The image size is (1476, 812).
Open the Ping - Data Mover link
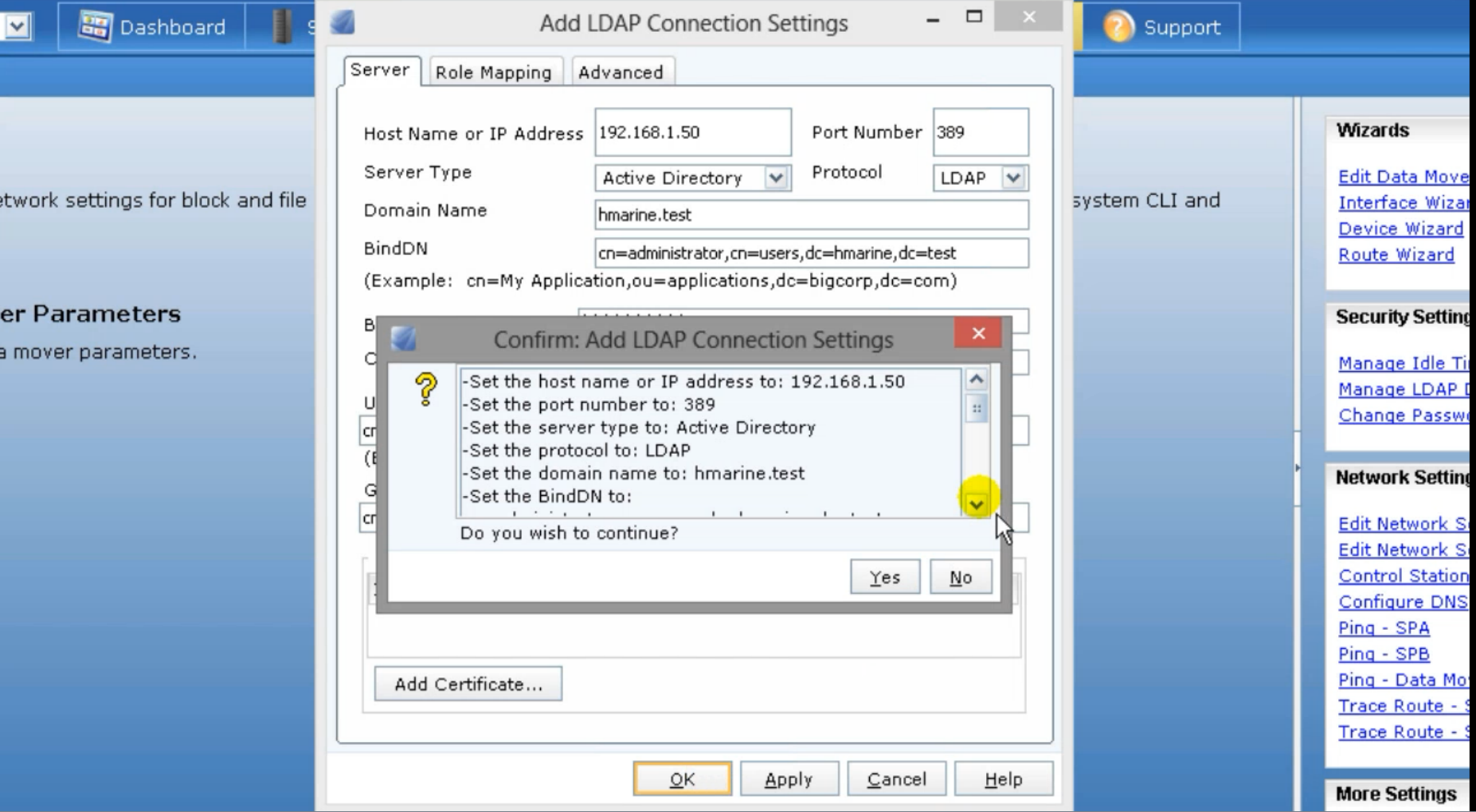coord(1404,681)
